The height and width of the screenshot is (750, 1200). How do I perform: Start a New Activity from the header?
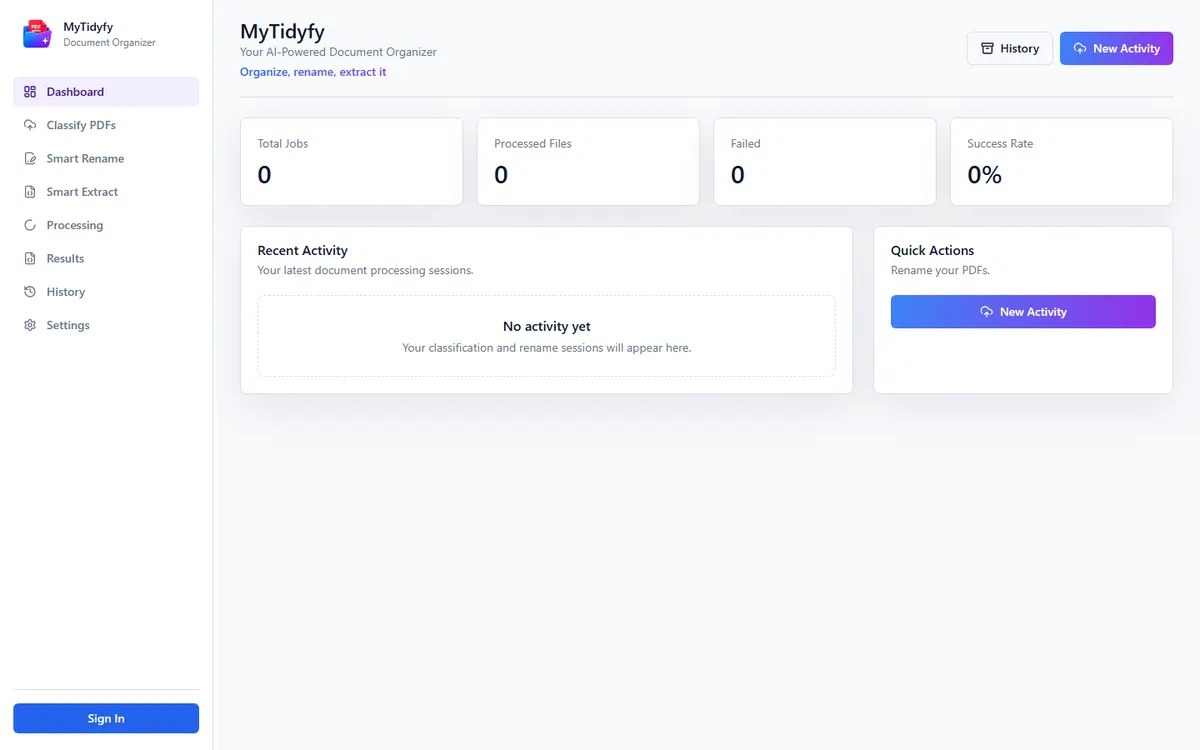tap(1116, 48)
